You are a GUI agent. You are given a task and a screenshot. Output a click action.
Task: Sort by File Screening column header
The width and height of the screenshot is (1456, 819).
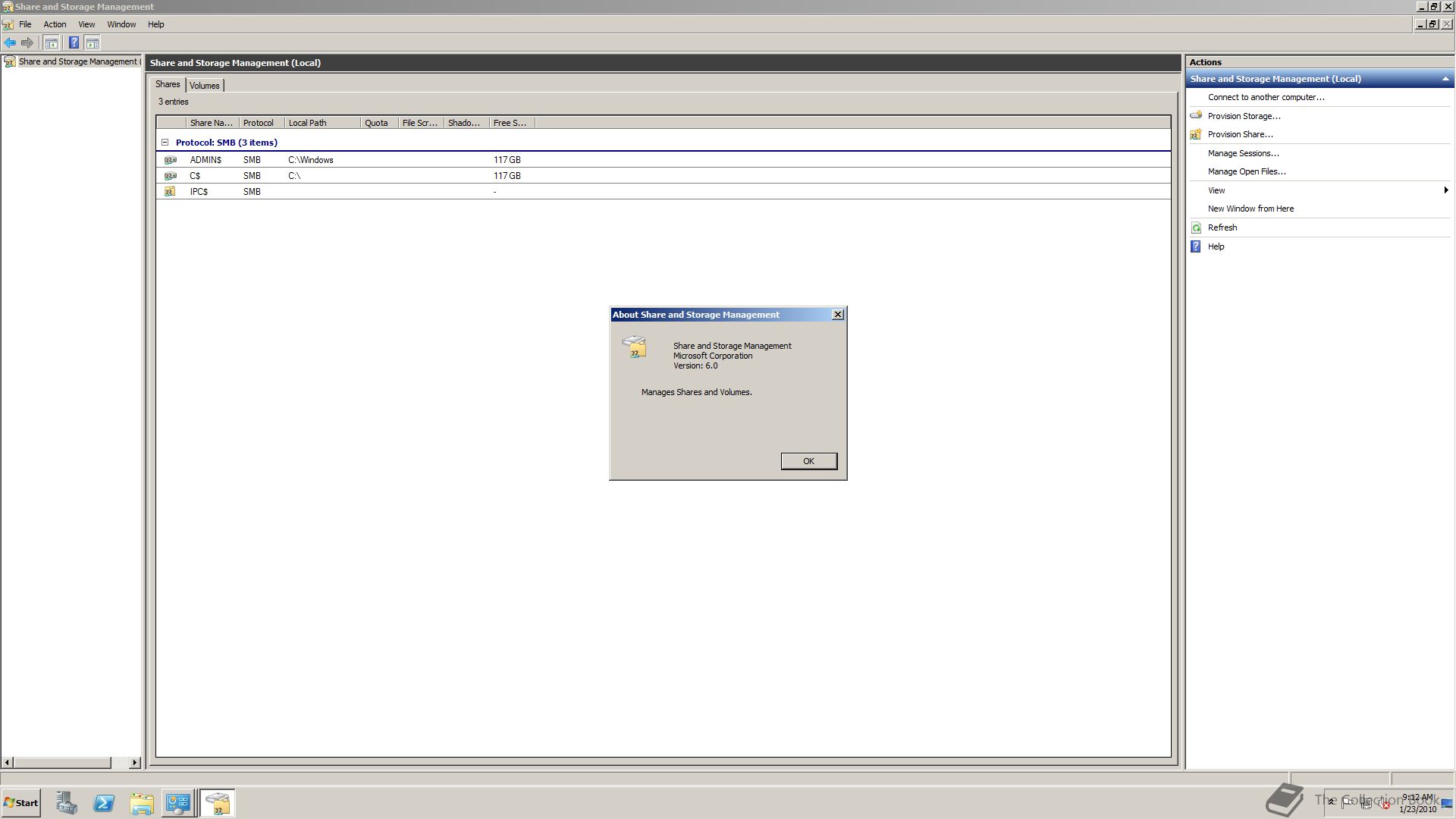pyautogui.click(x=421, y=123)
